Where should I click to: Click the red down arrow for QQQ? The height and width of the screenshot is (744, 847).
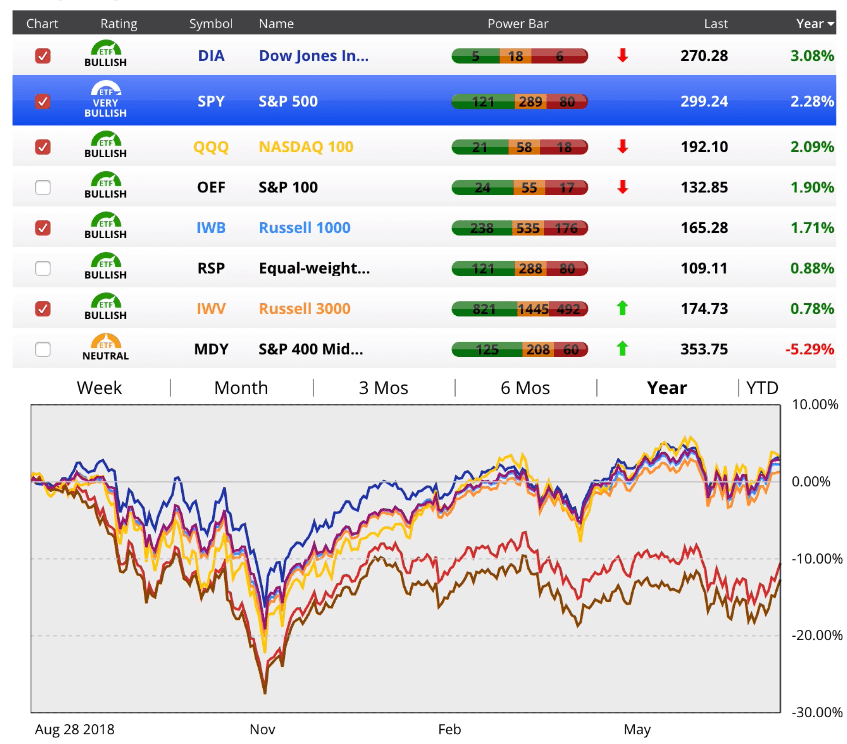(x=622, y=146)
